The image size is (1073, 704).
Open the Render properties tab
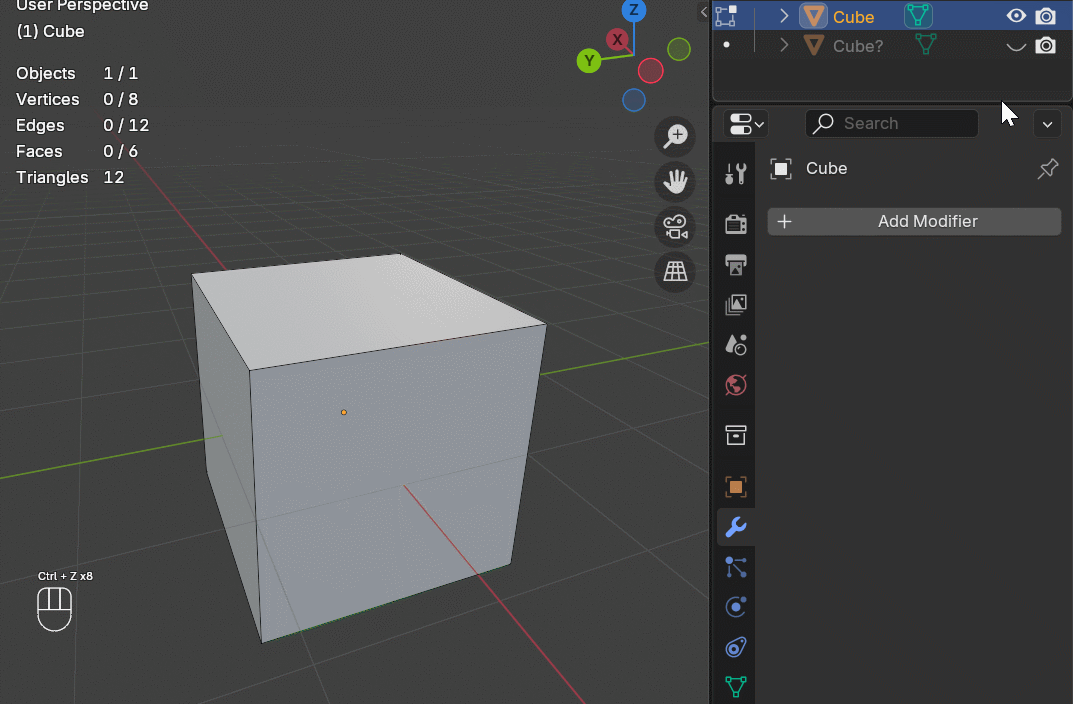click(736, 223)
